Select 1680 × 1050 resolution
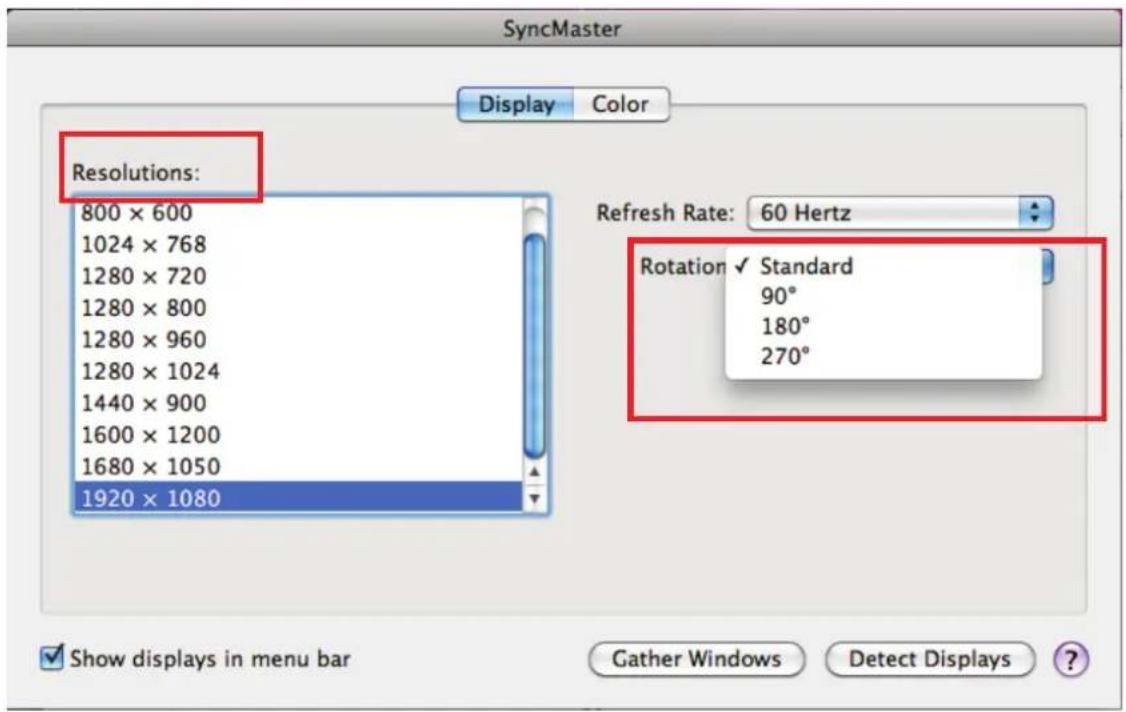This screenshot has height=712, width=1126. point(299,466)
